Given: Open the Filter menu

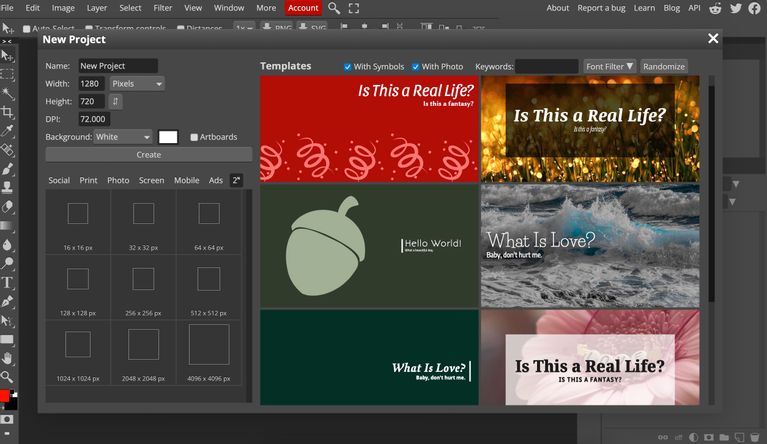Looking at the screenshot, I should pos(162,8).
